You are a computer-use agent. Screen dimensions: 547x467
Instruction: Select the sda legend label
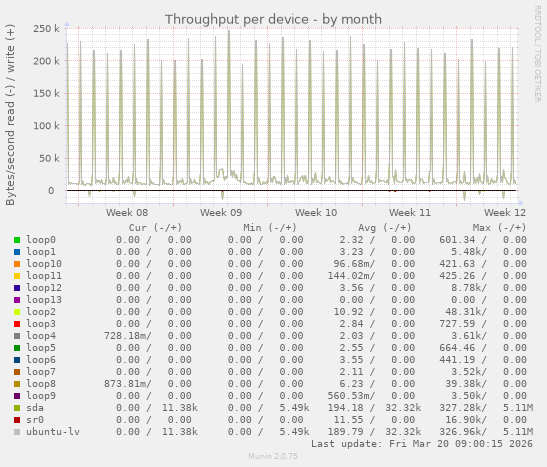coord(35,408)
